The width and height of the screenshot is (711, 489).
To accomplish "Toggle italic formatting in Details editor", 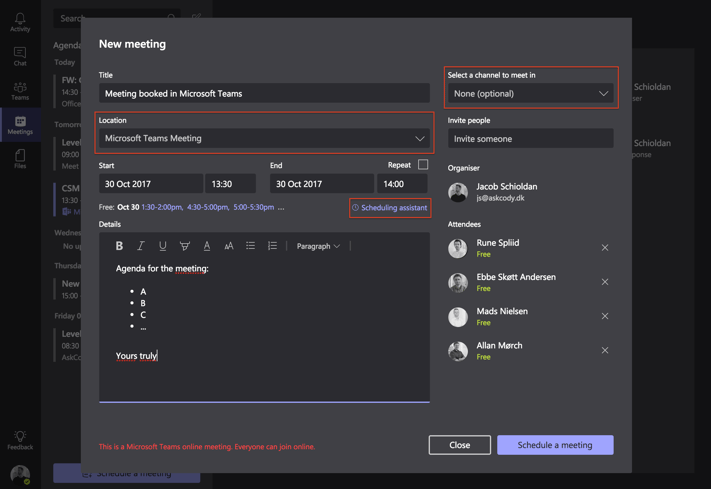I will 141,246.
